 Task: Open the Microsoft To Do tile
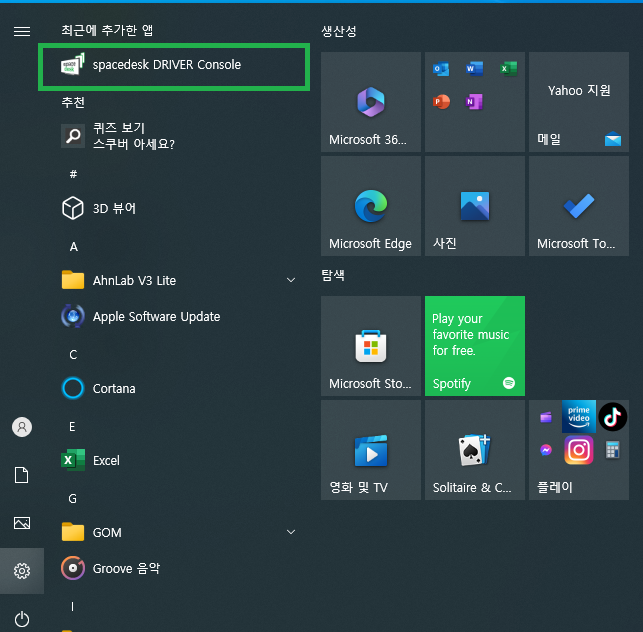[x=579, y=206]
